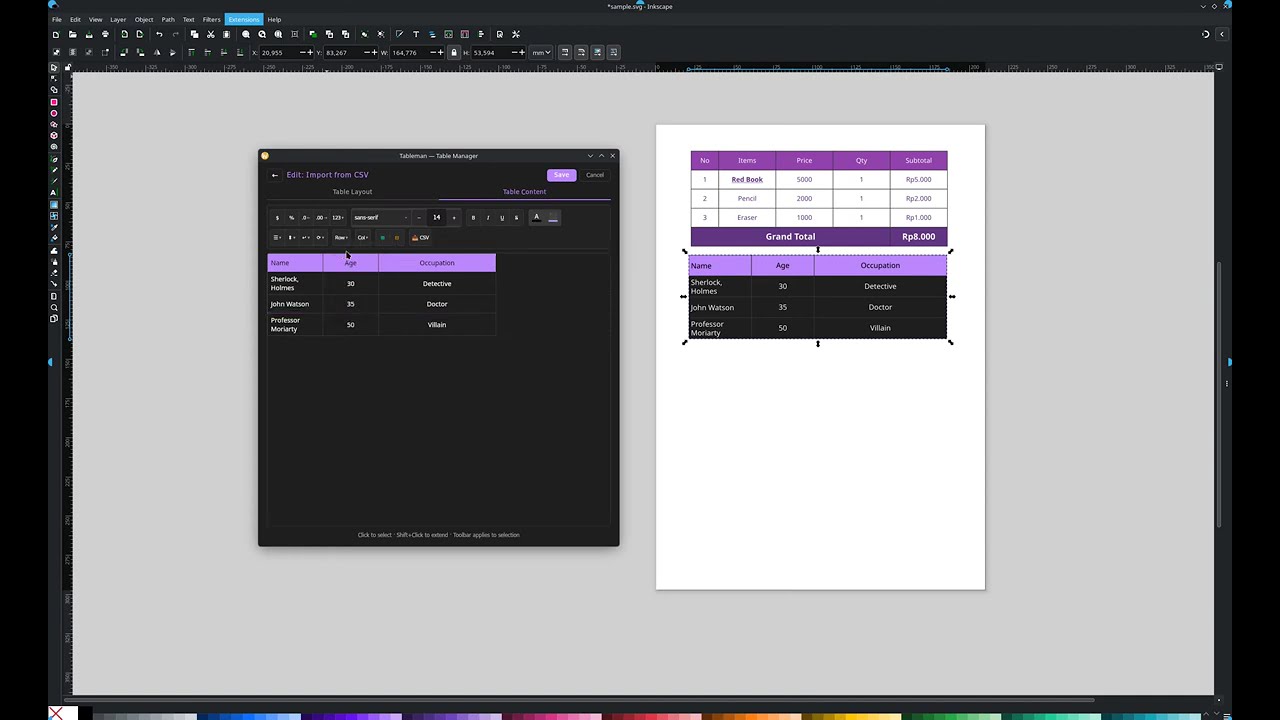Switch to the Table Layout tab

point(352,191)
